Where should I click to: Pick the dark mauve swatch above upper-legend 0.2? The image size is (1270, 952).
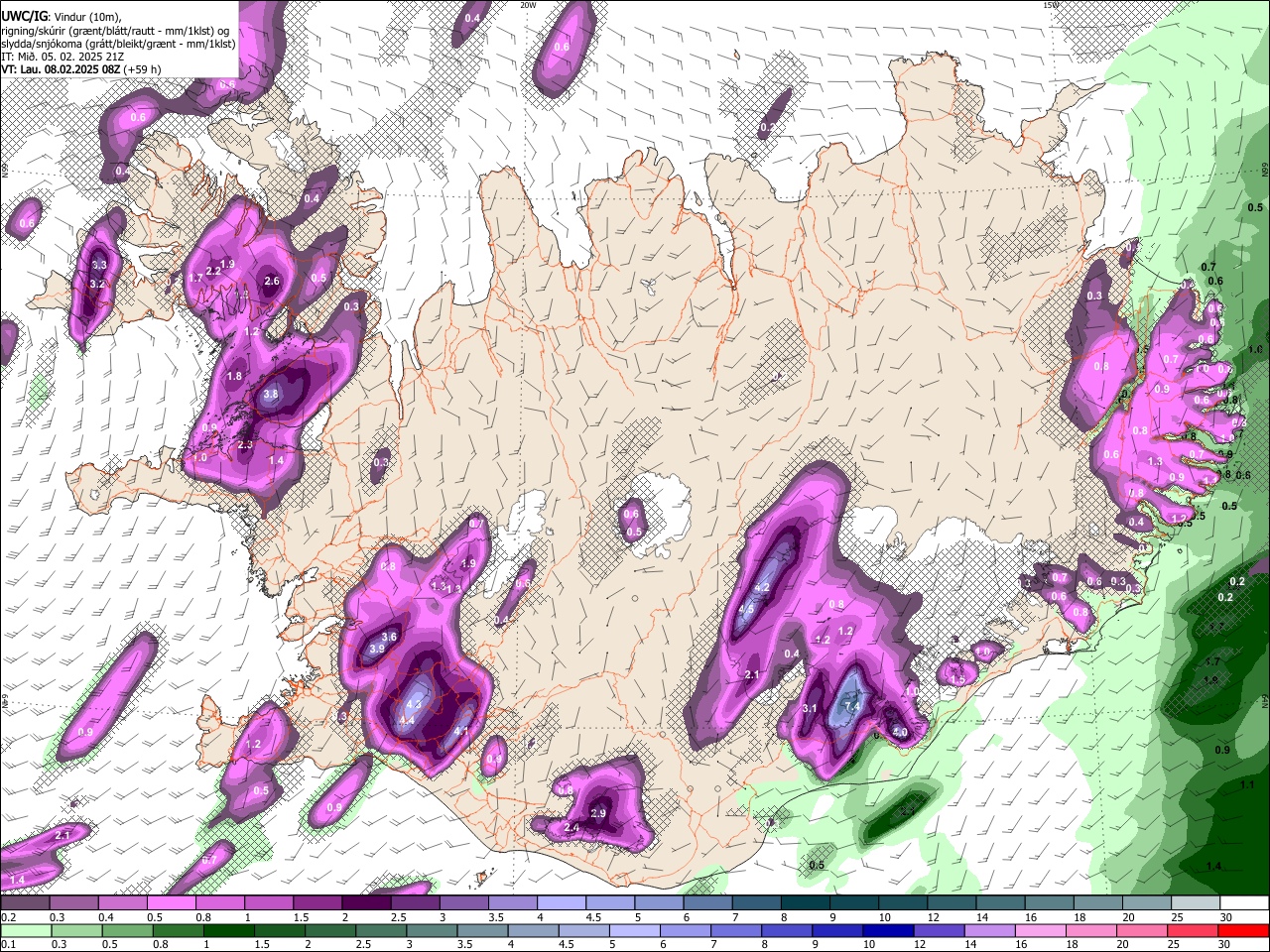[26, 903]
